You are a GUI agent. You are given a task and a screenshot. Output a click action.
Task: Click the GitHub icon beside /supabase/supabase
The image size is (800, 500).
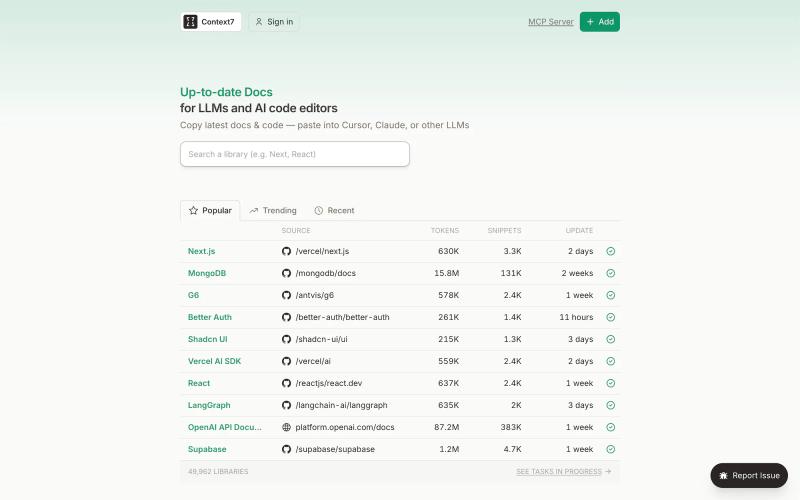pos(286,449)
